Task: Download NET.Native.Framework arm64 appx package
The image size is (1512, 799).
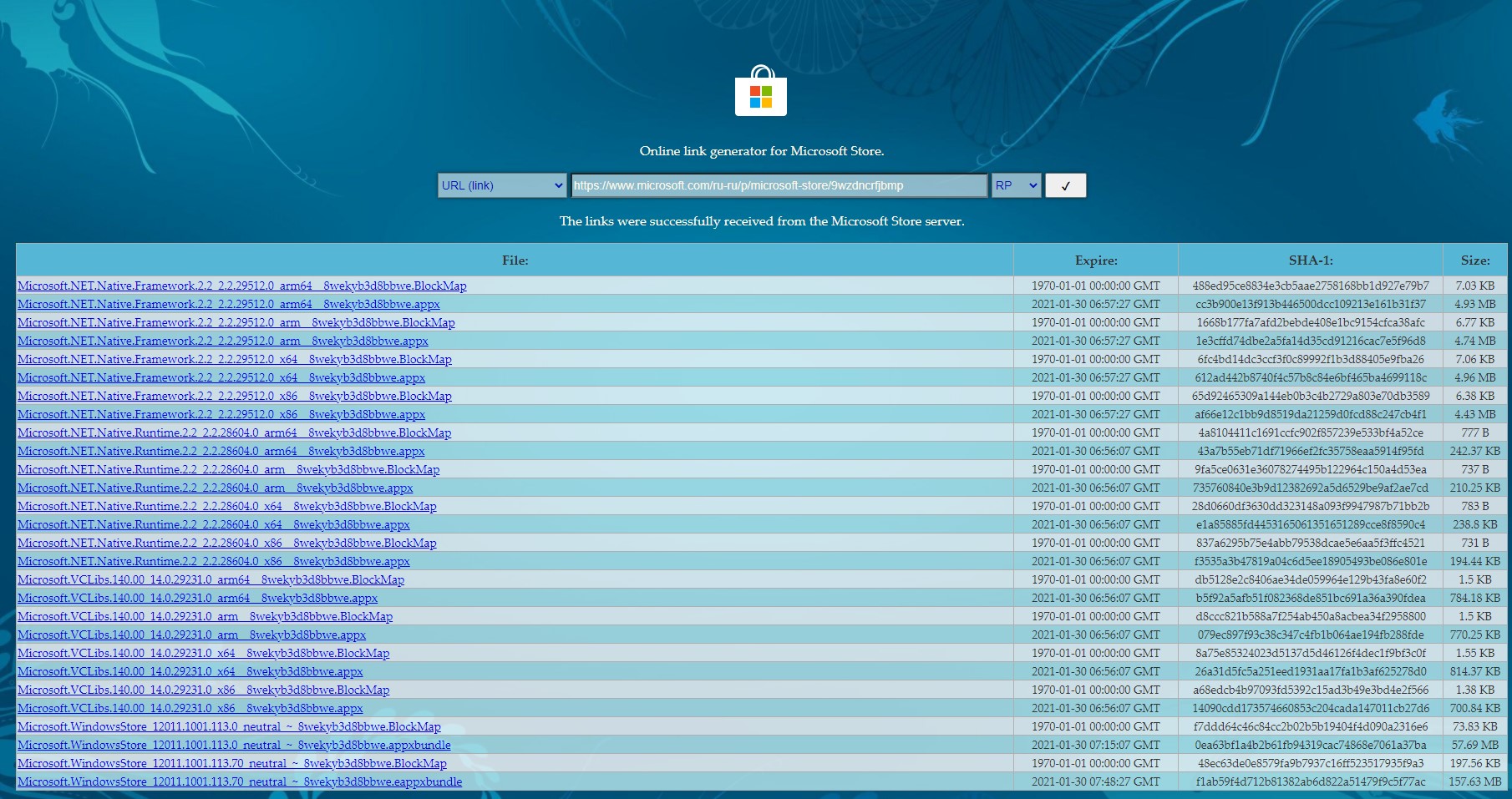Action: (x=229, y=304)
